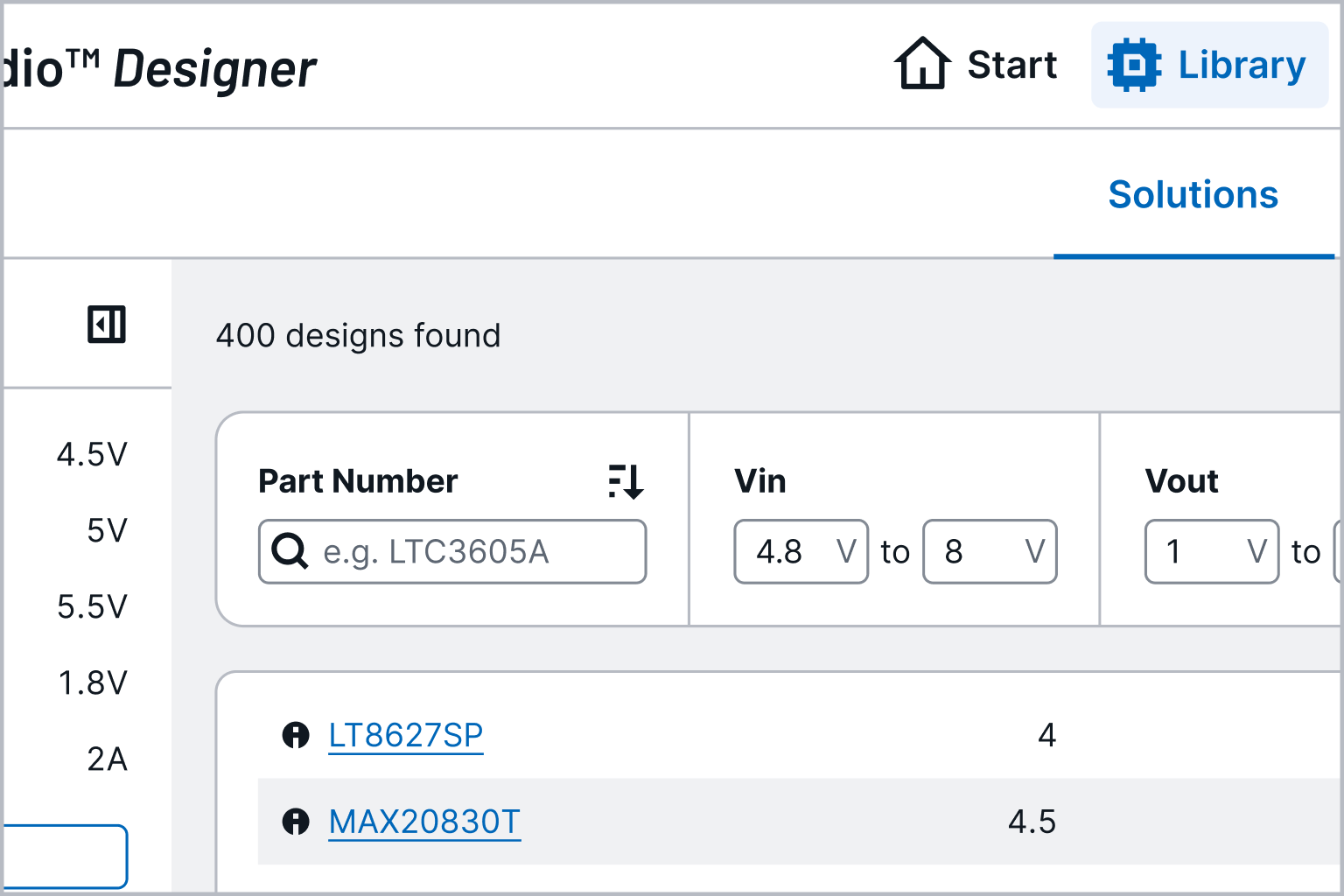This screenshot has height=896, width=1344.
Task: Click the sort icon beside Part Number
Action: 625,480
